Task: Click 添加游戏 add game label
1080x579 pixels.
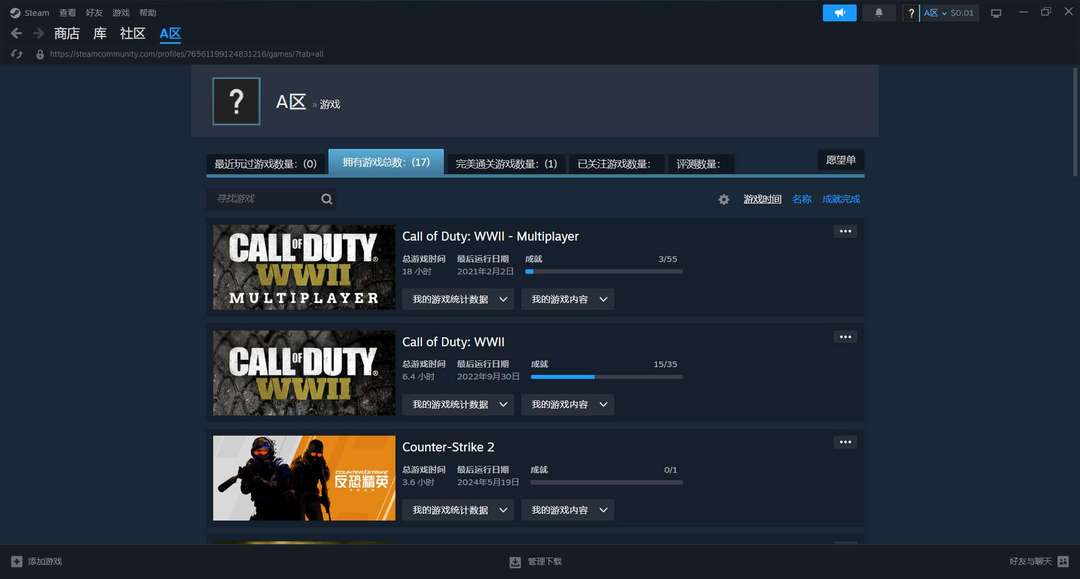Action: tap(45, 562)
